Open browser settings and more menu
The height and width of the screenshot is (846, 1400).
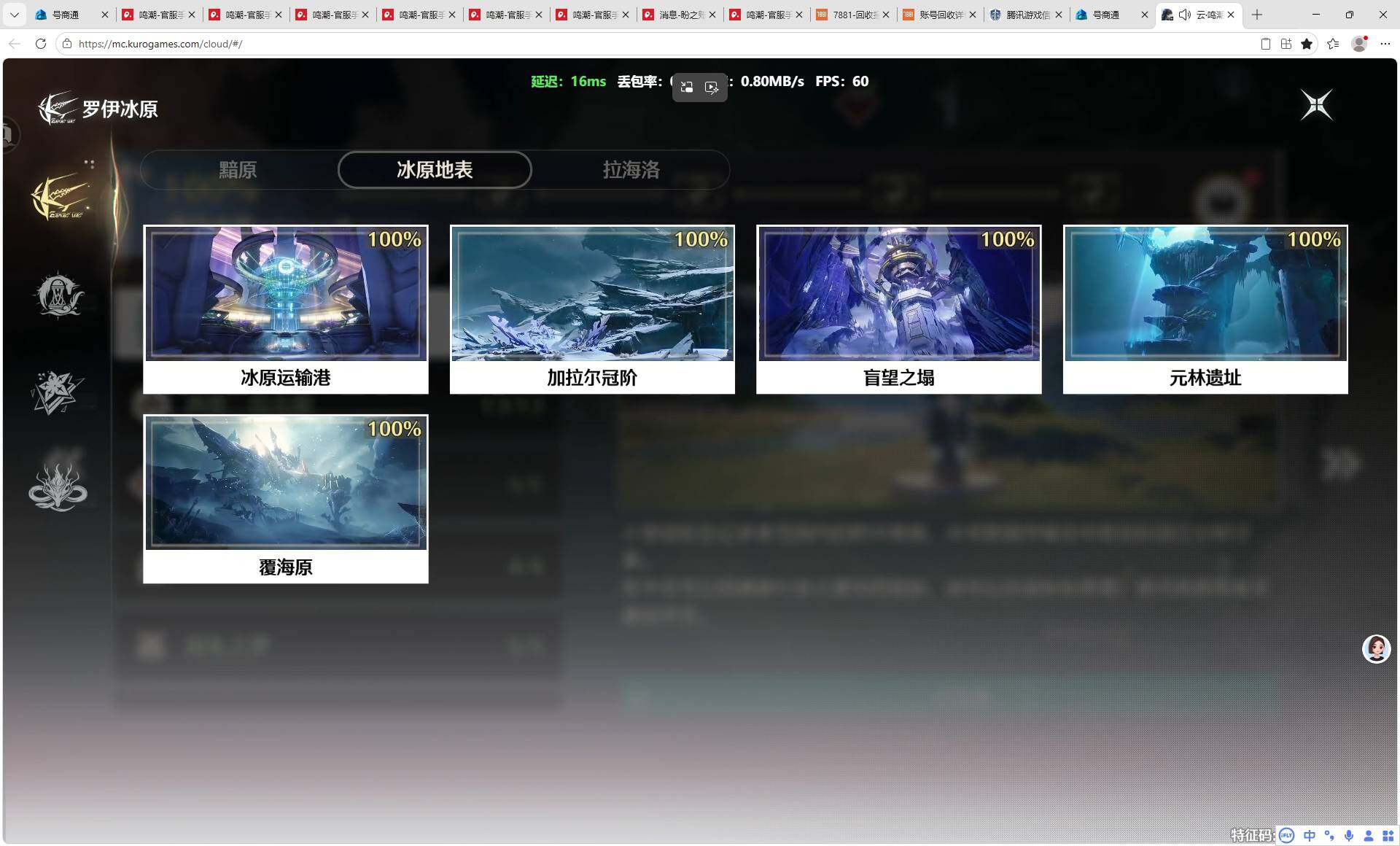(1385, 44)
